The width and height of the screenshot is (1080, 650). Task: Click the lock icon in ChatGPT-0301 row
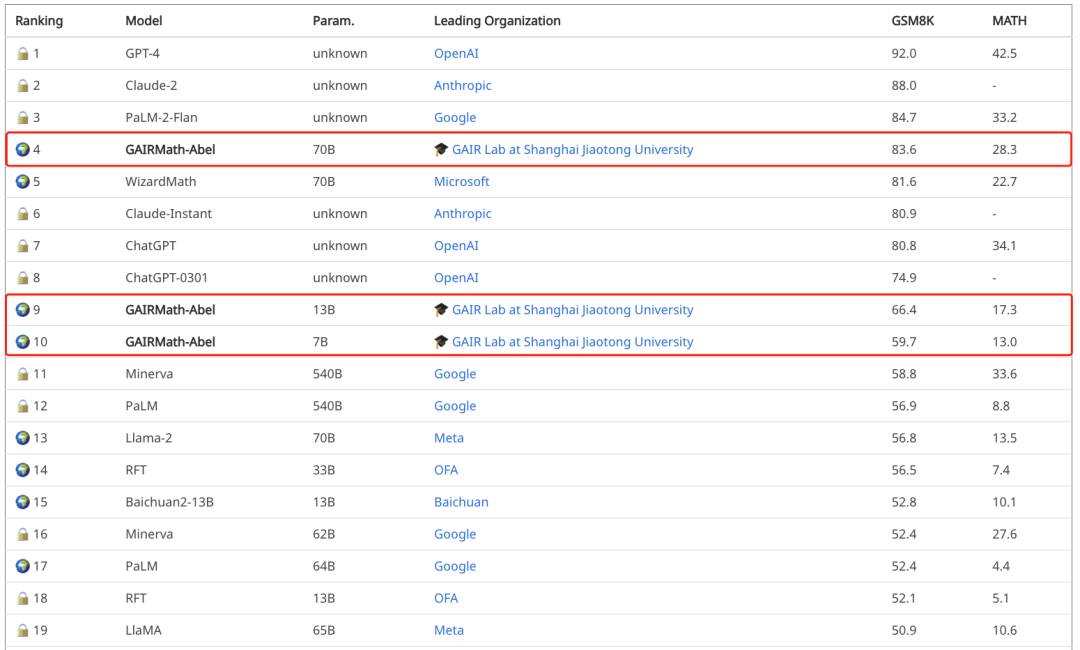pyautogui.click(x=23, y=278)
